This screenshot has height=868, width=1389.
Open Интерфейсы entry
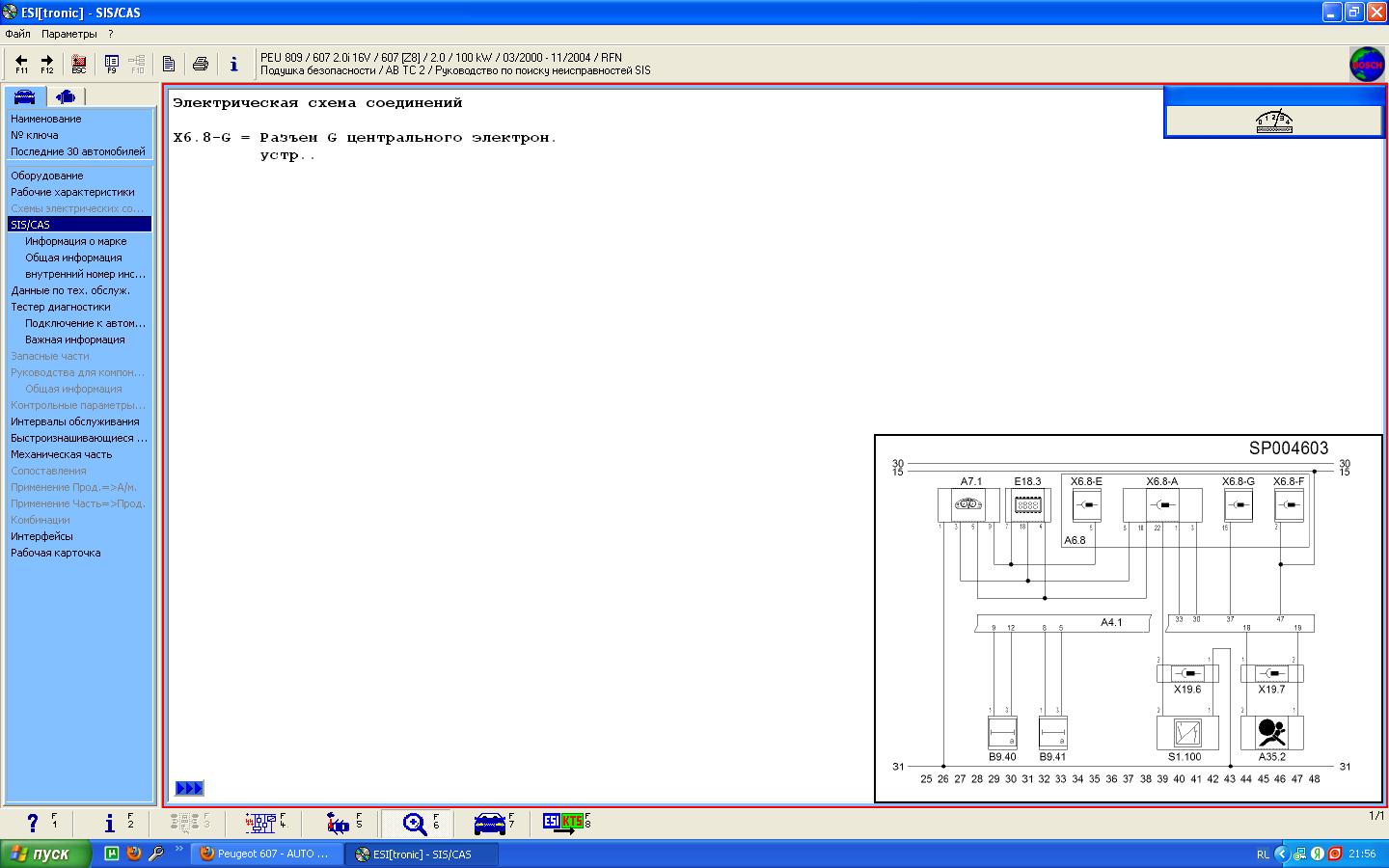point(41,536)
